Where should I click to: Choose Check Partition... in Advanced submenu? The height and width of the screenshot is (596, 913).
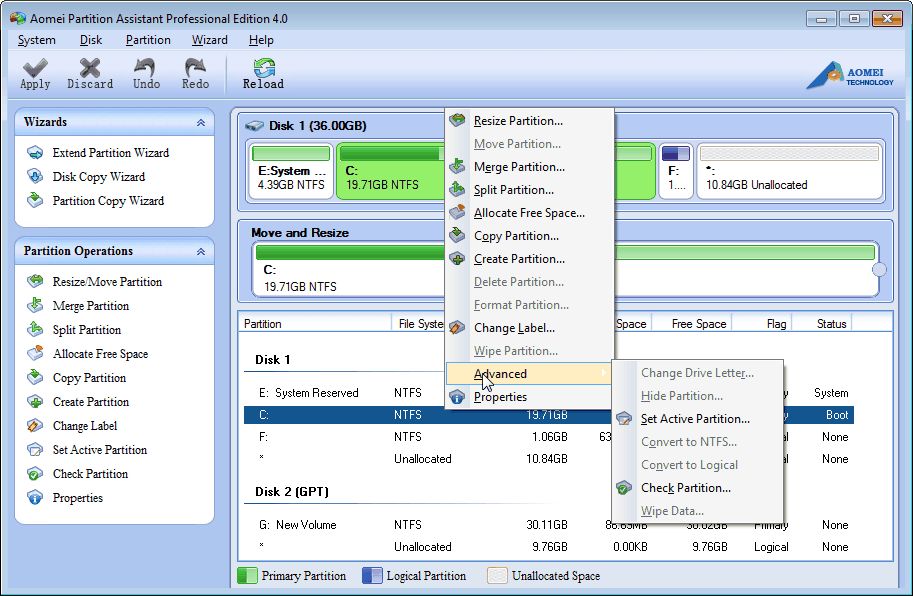point(698,488)
